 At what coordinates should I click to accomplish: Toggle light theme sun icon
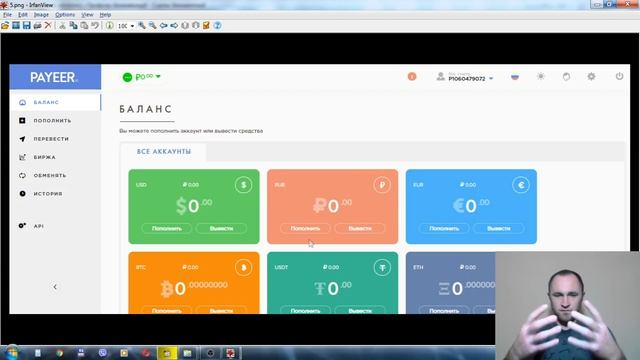pos(541,76)
